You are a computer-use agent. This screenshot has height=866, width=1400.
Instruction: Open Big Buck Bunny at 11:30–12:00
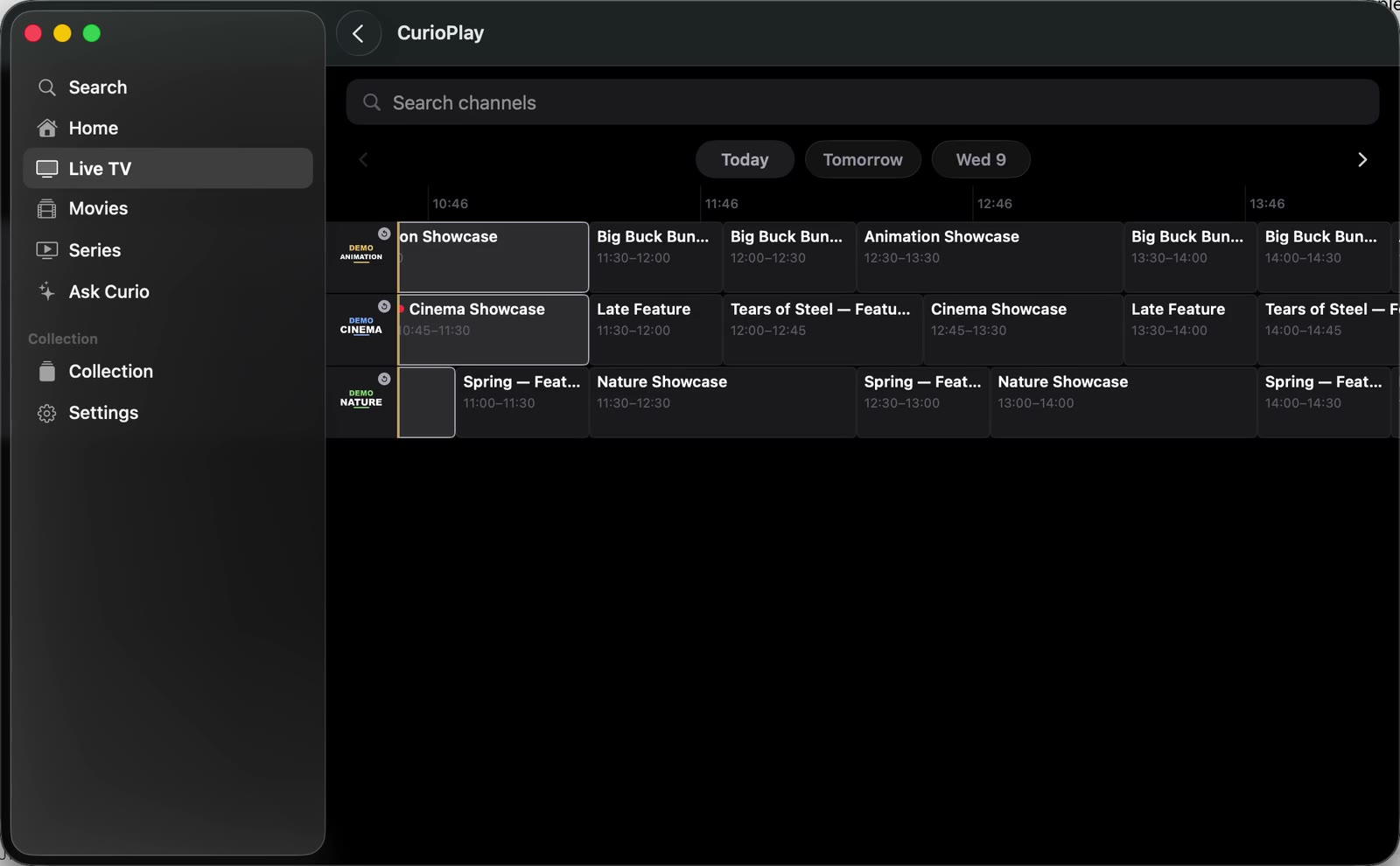tap(656, 257)
